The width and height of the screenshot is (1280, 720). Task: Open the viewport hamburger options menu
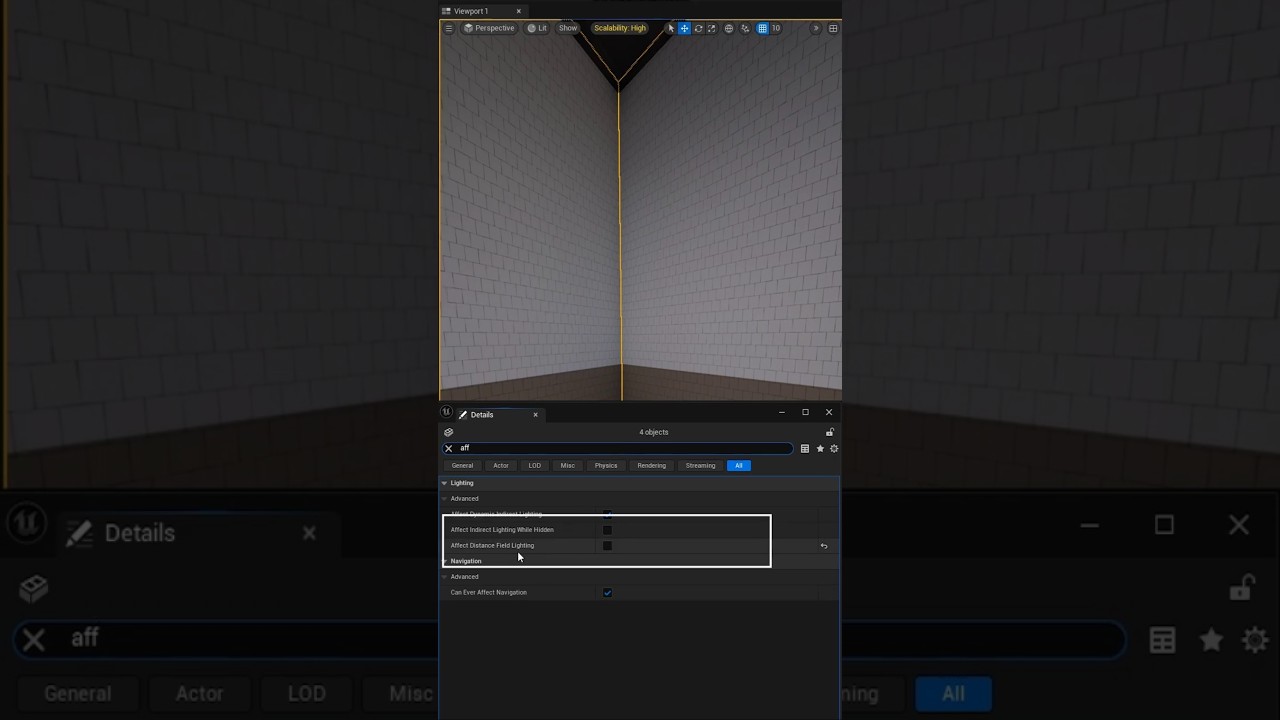click(x=448, y=28)
